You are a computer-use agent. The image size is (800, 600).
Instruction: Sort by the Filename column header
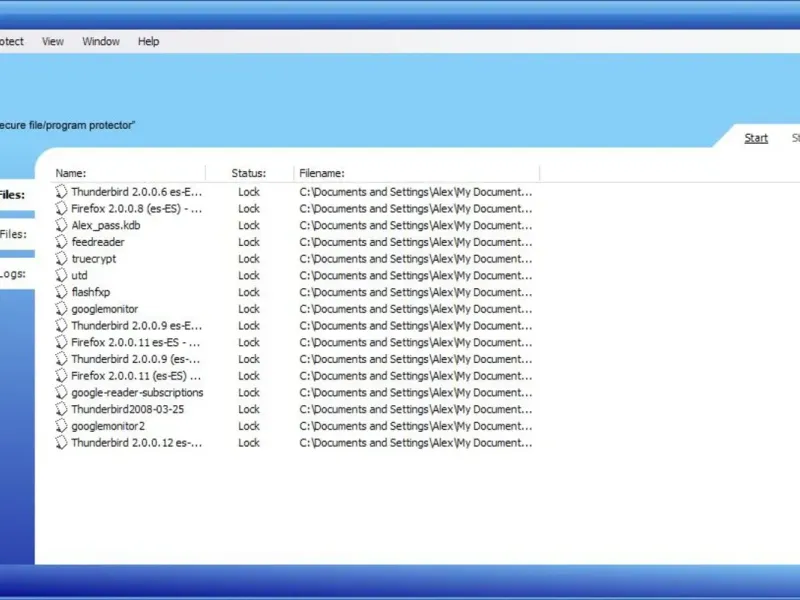point(321,173)
